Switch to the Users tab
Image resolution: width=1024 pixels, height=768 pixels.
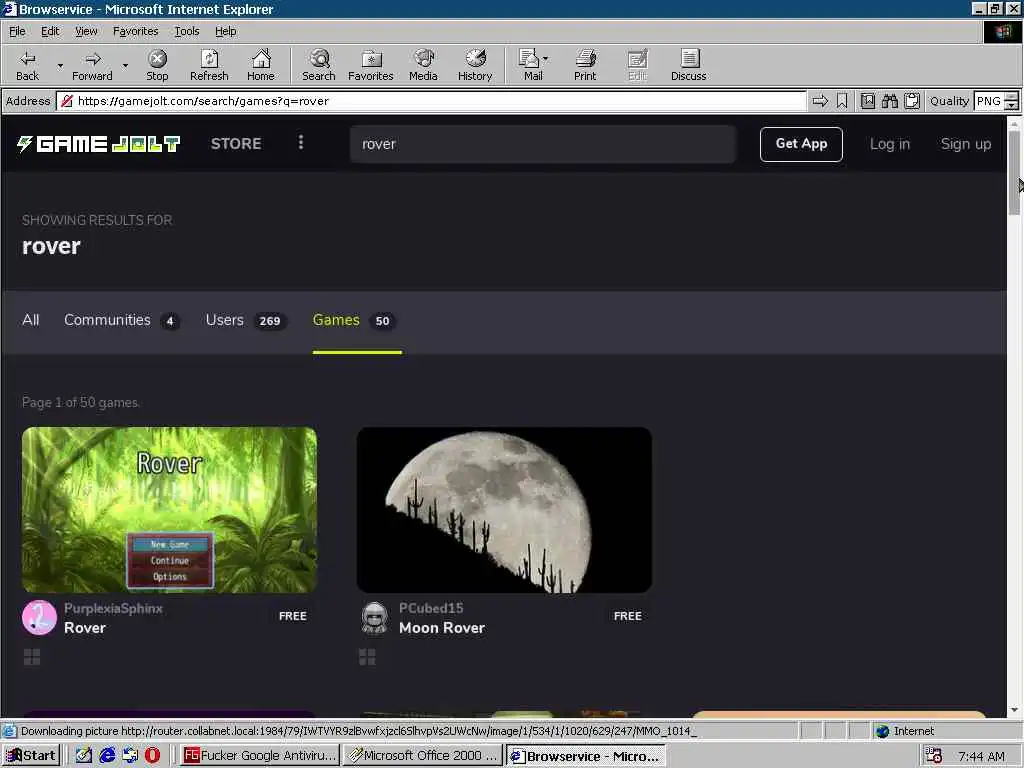click(x=246, y=320)
